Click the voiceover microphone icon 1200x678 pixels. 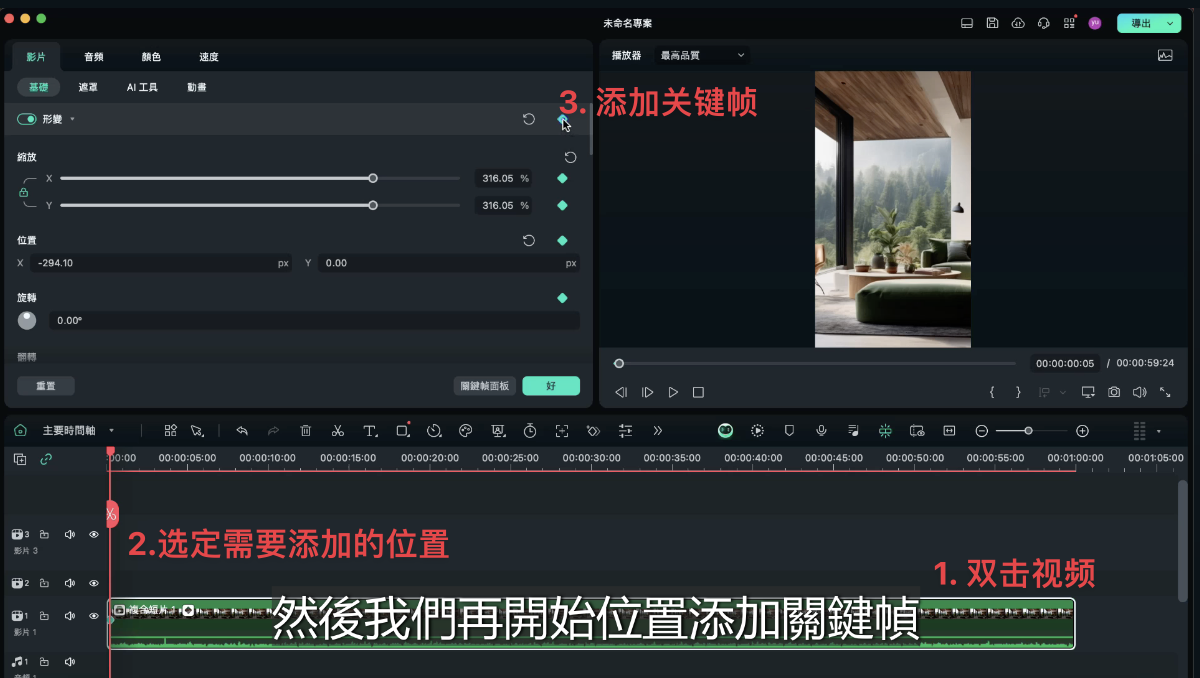(821, 431)
